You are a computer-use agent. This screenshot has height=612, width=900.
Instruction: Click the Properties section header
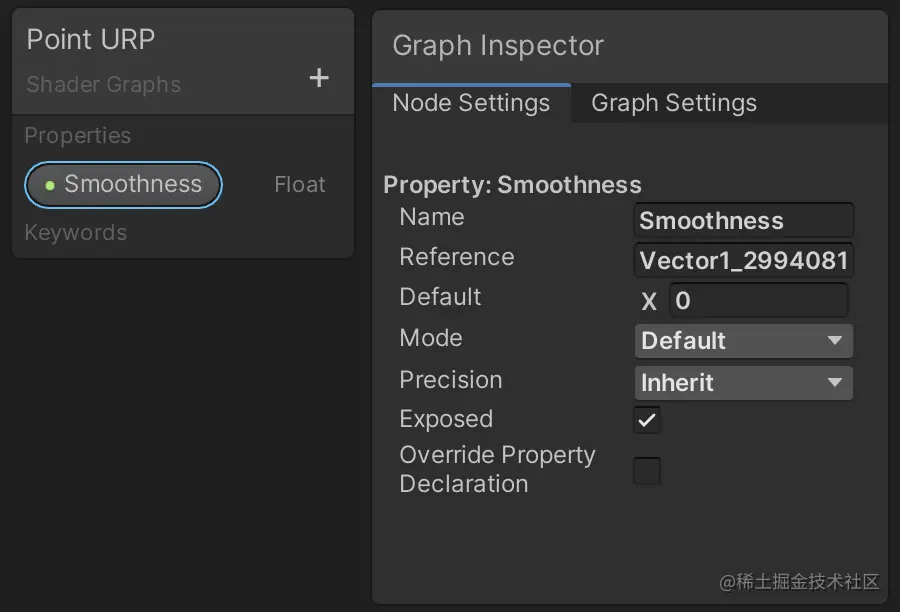(x=78, y=136)
